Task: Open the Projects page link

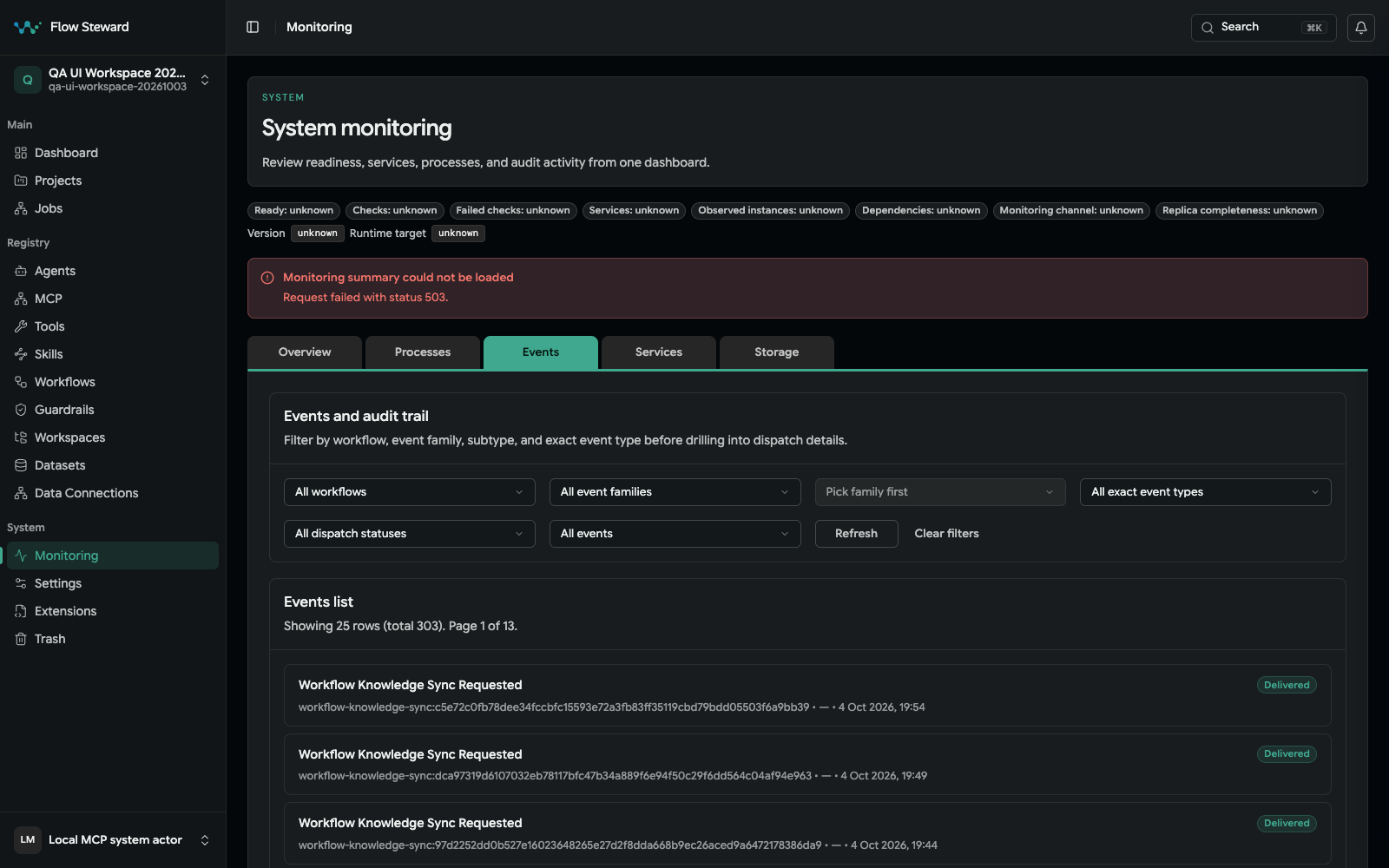Action: (x=113, y=181)
